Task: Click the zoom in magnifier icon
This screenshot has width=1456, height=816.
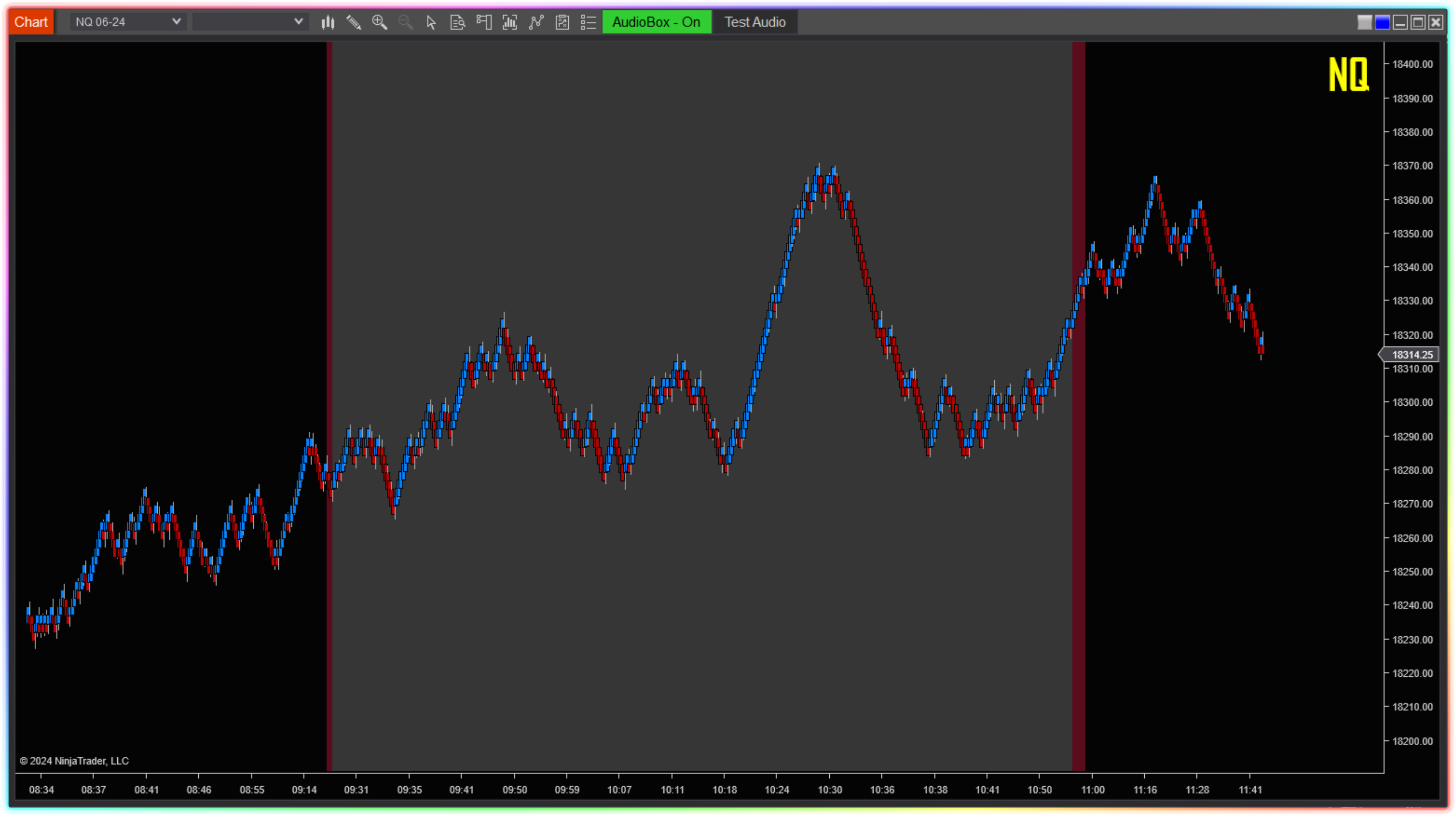Action: pos(379,22)
